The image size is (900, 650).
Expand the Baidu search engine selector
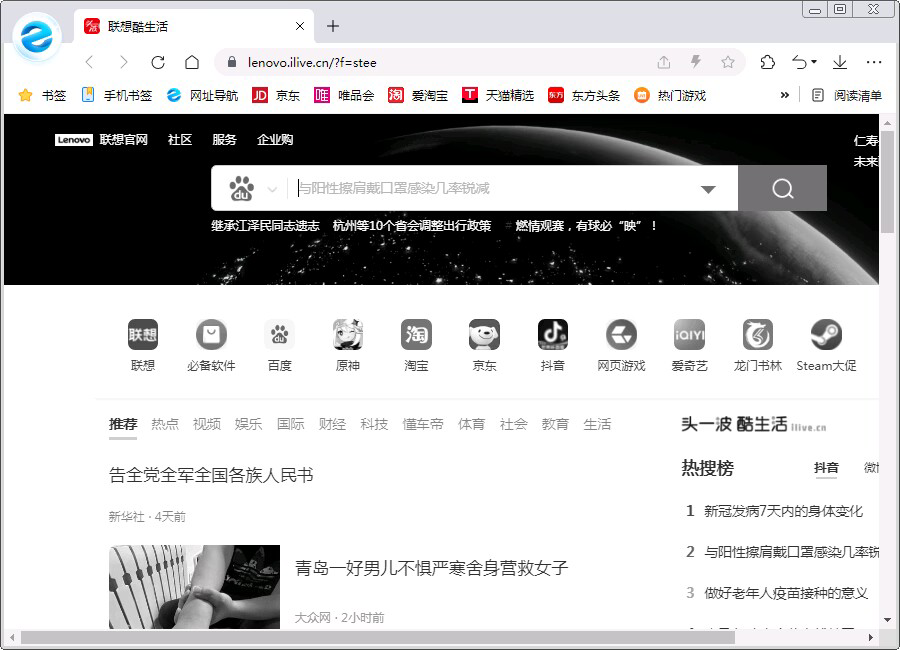[x=272, y=189]
